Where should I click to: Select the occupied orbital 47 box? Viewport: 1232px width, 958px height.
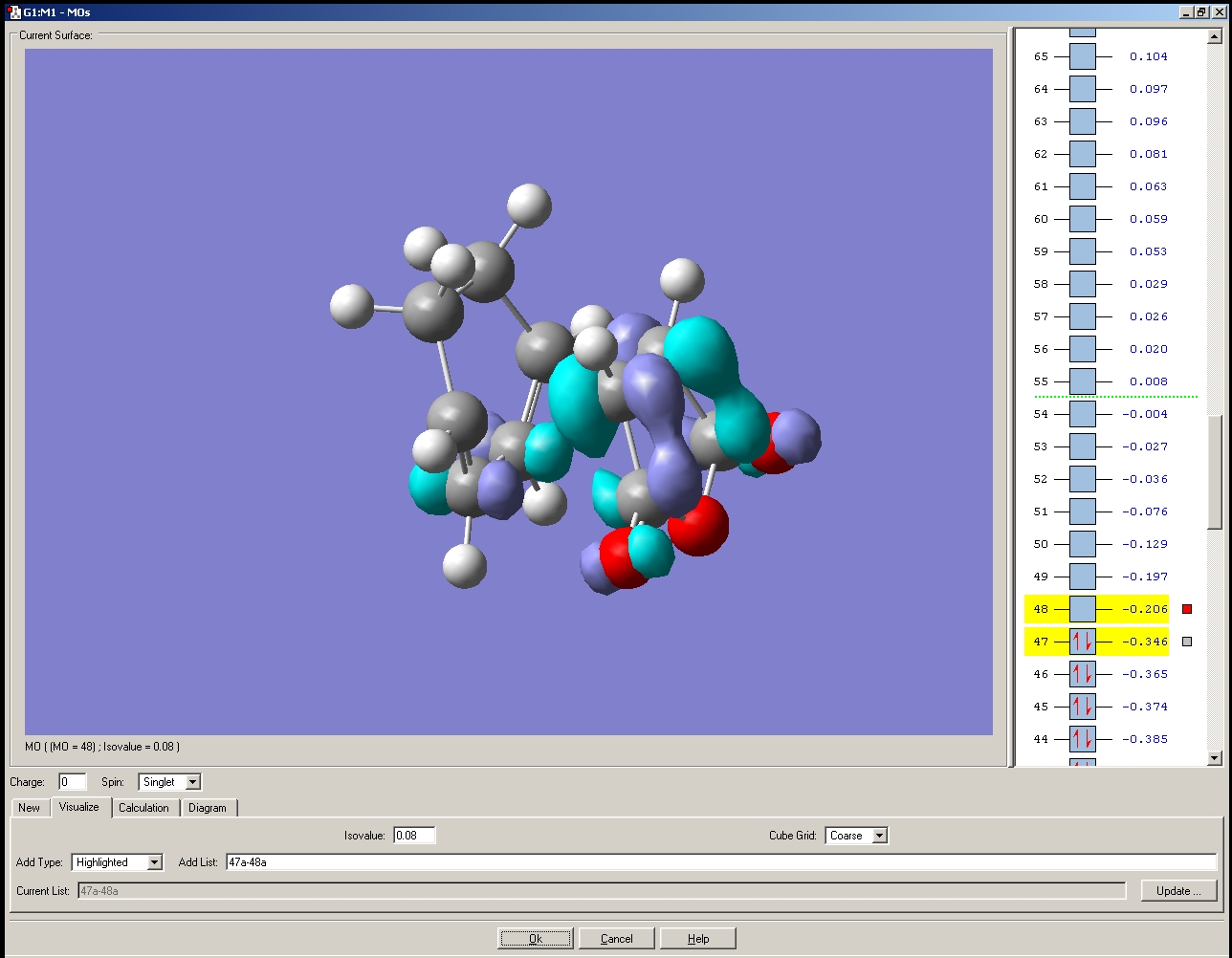pyautogui.click(x=1082, y=642)
